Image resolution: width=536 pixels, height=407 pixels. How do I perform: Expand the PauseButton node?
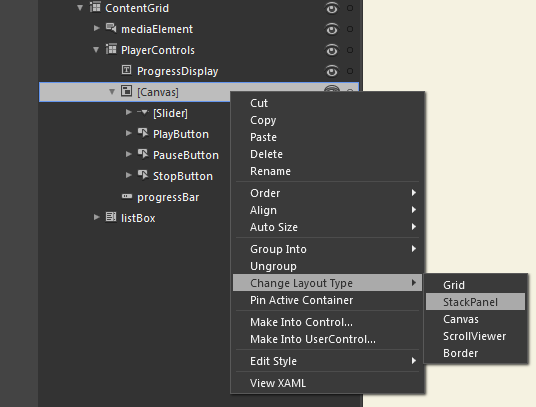[x=129, y=154]
